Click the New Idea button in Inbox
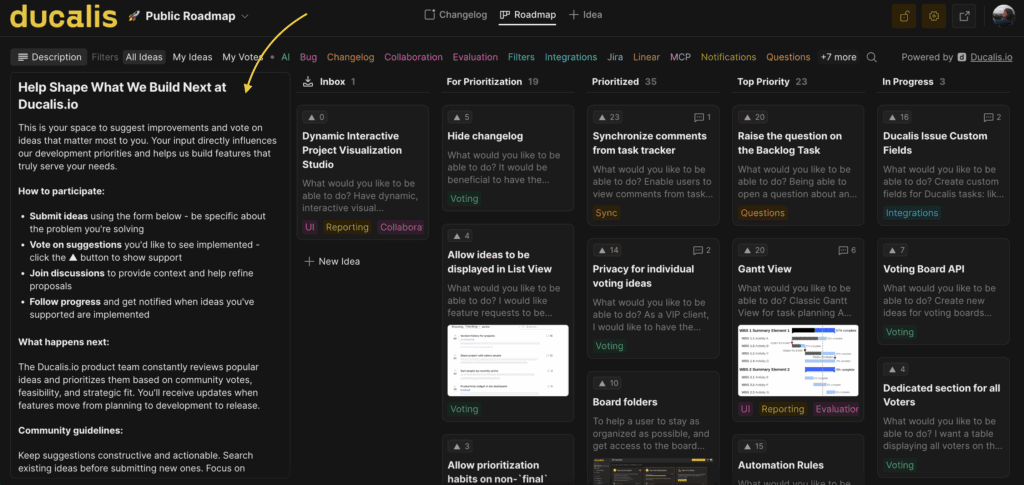Image resolution: width=1024 pixels, height=485 pixels. coord(335,261)
